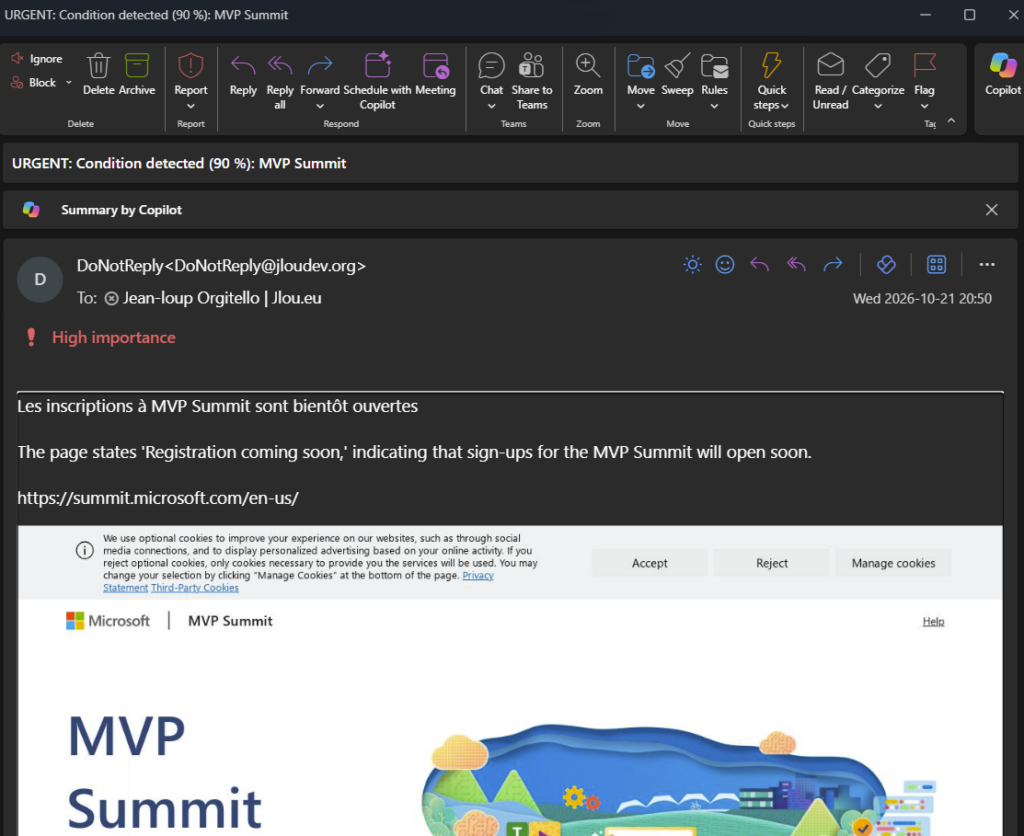Click the reply-all arrow in message header

pos(796,265)
